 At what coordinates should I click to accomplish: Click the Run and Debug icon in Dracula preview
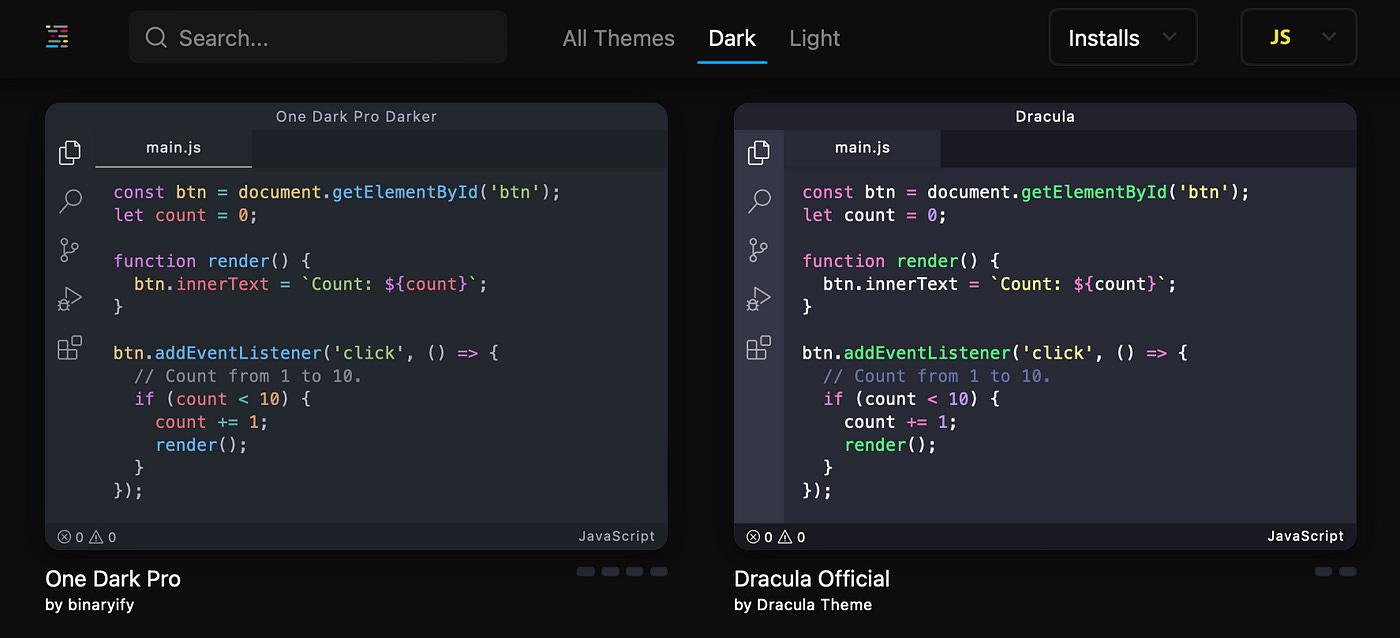click(759, 299)
